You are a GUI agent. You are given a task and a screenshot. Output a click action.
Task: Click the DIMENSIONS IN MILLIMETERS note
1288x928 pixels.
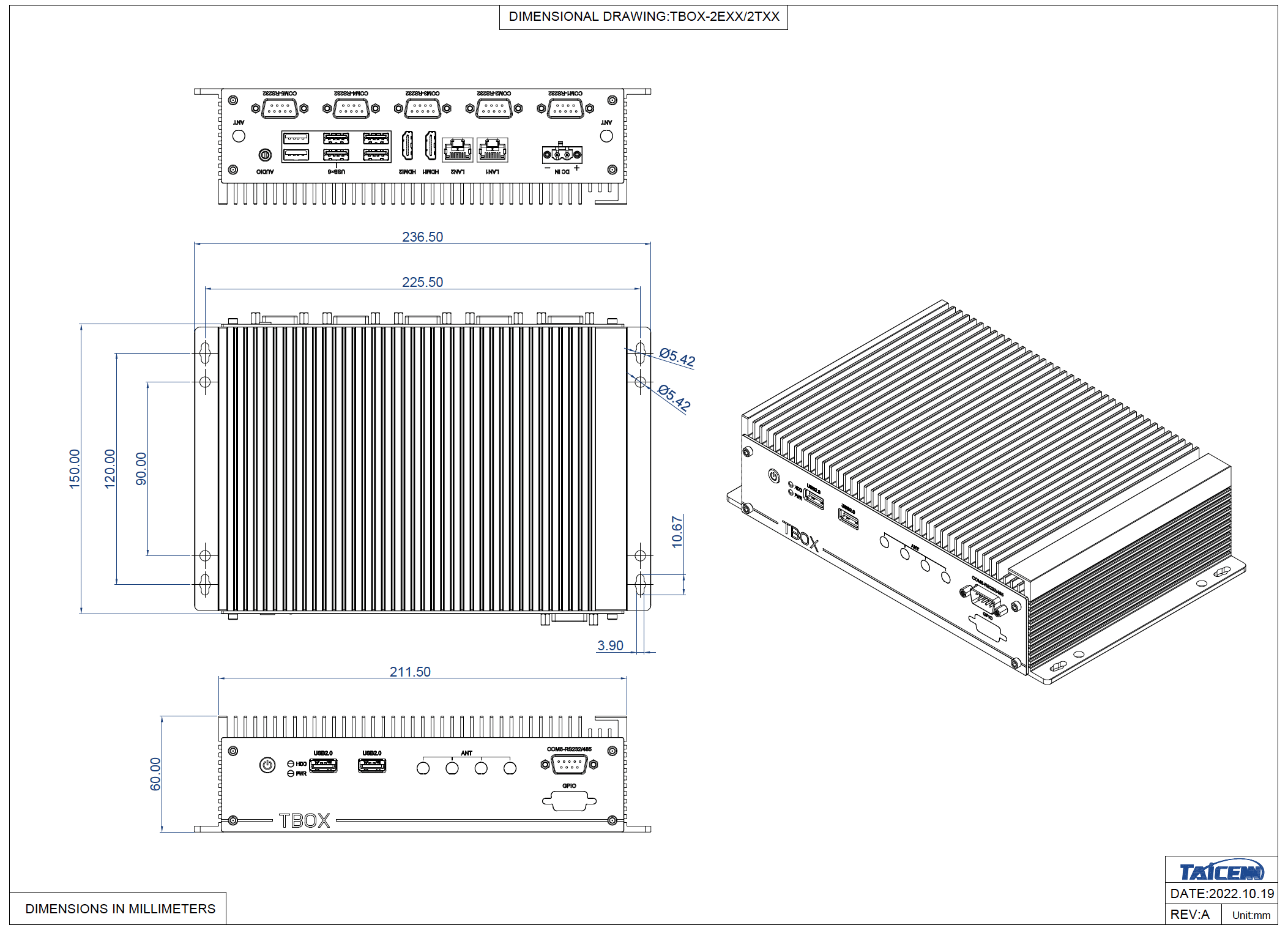120,909
